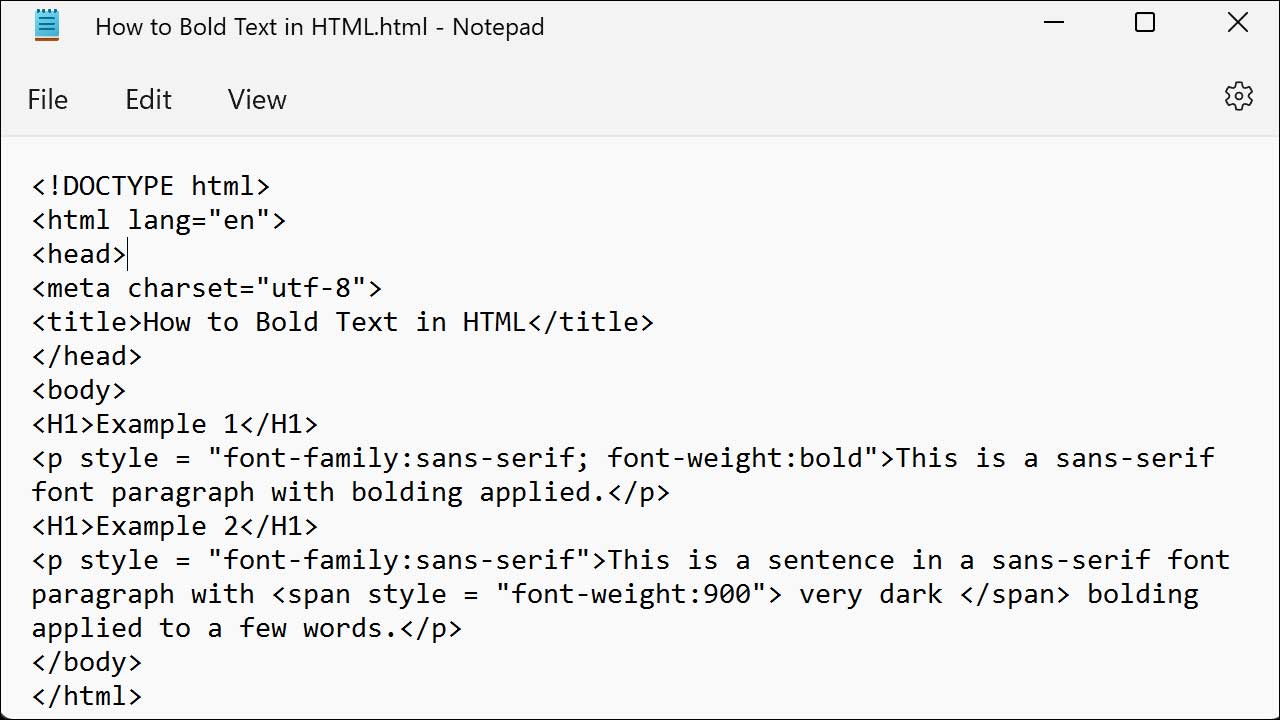Click the Notepad app icon in title bar
The width and height of the screenshot is (1280, 720).
coord(47,26)
